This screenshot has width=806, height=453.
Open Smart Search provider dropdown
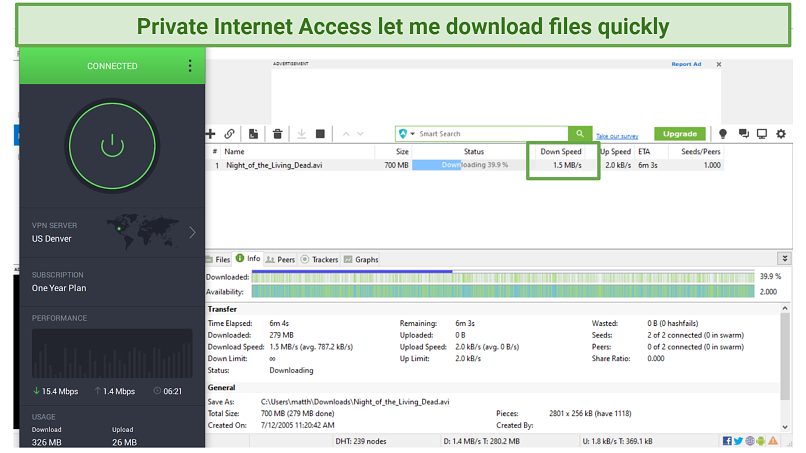click(406, 134)
